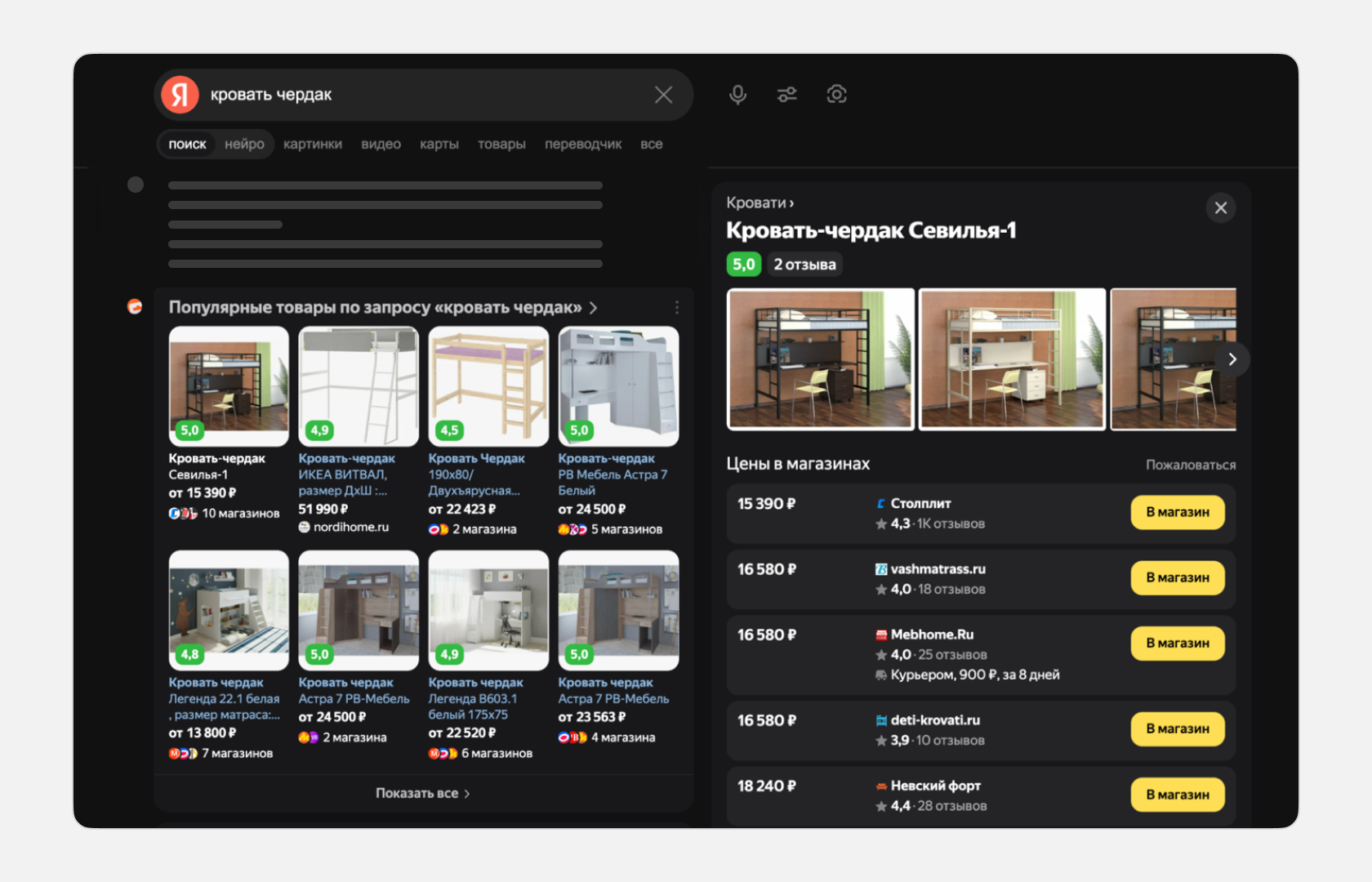Image resolution: width=1372 pixels, height=882 pixels.
Task: Open image search camera icon
Action: tap(836, 95)
